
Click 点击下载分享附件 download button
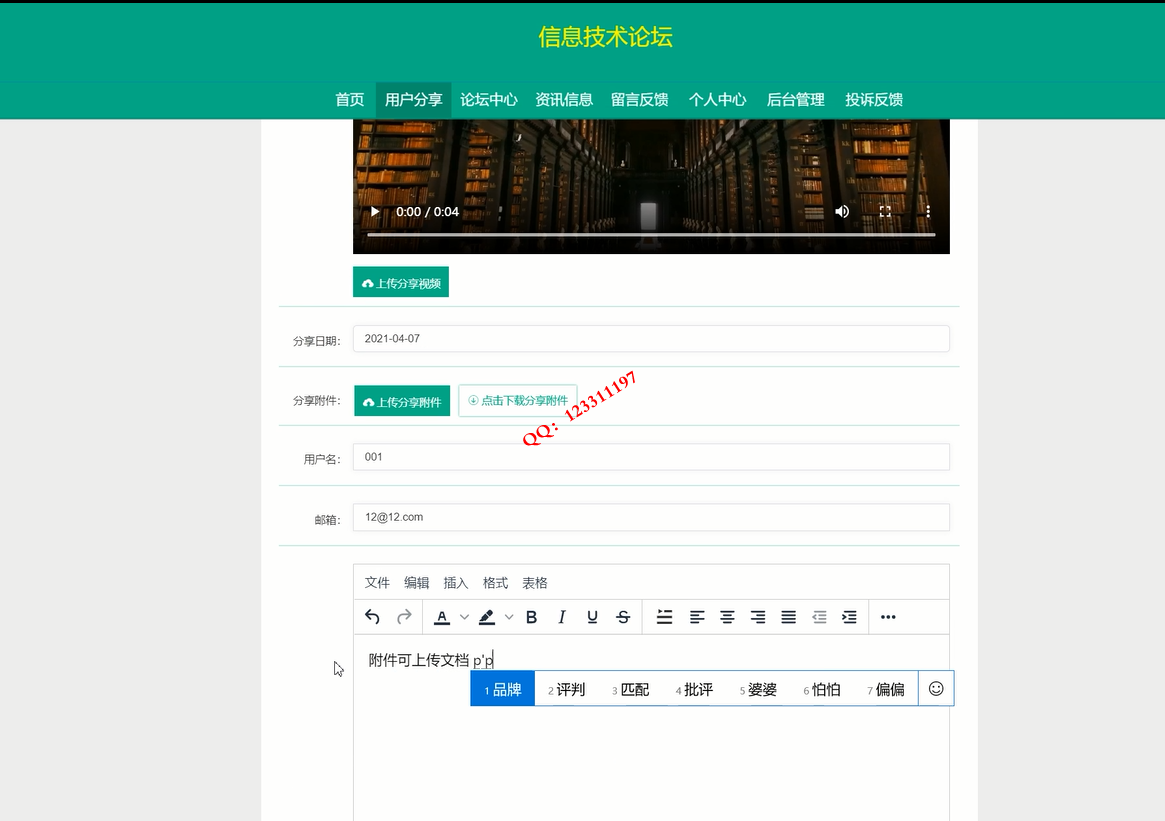(518, 400)
